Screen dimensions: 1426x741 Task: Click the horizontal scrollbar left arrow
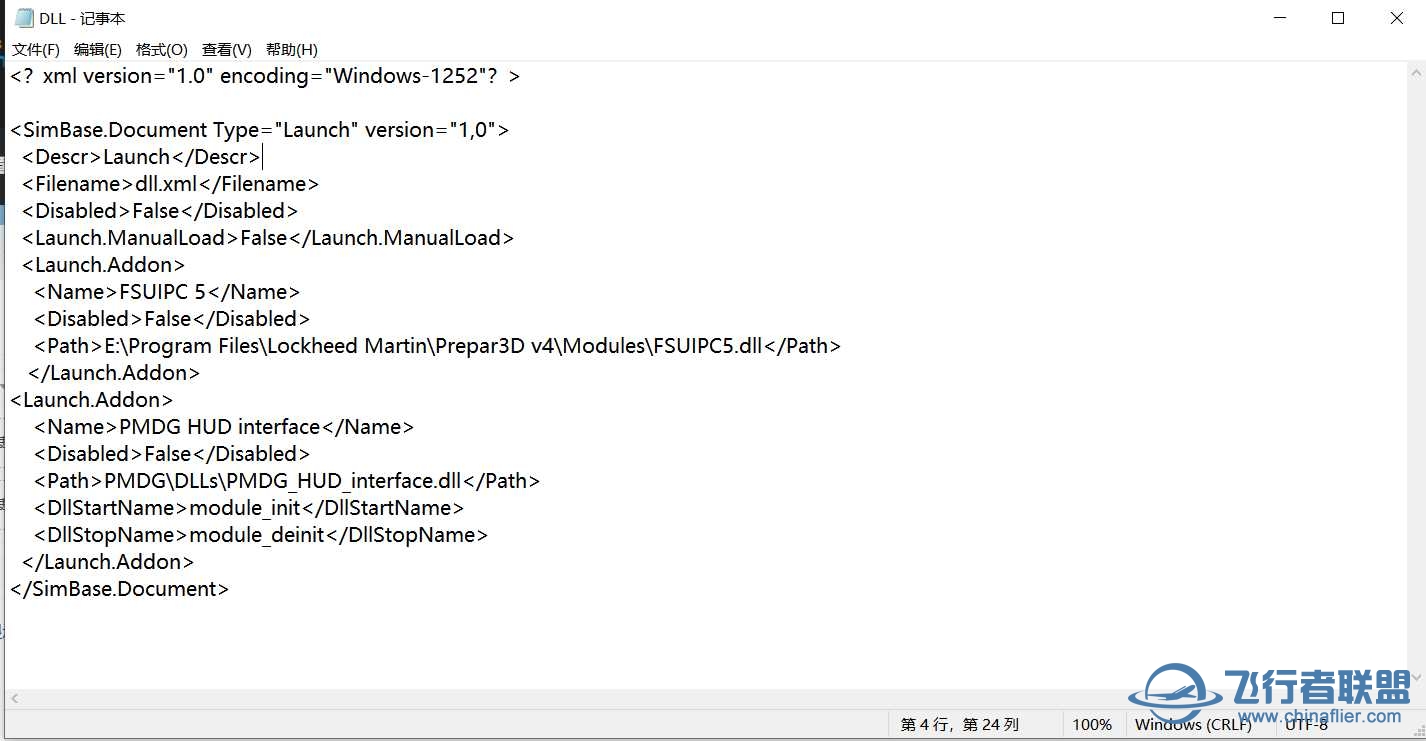15,699
